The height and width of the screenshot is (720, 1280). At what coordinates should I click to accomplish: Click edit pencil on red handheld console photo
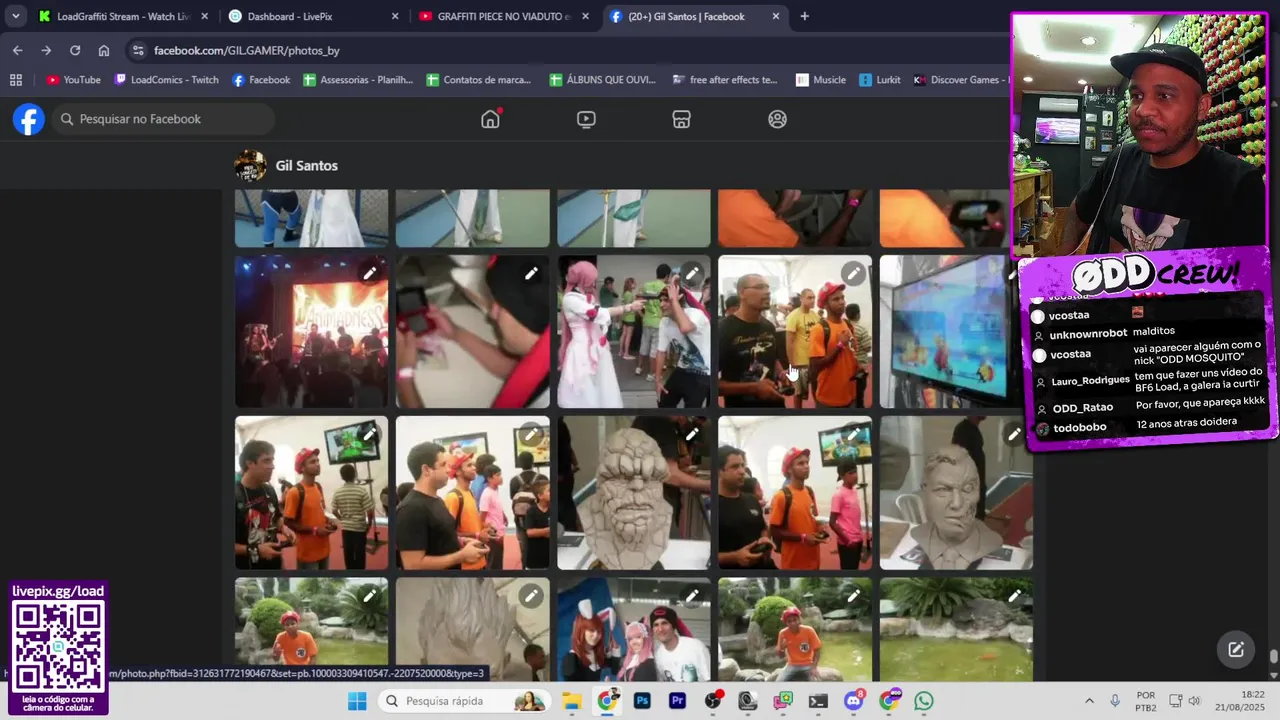(x=531, y=273)
